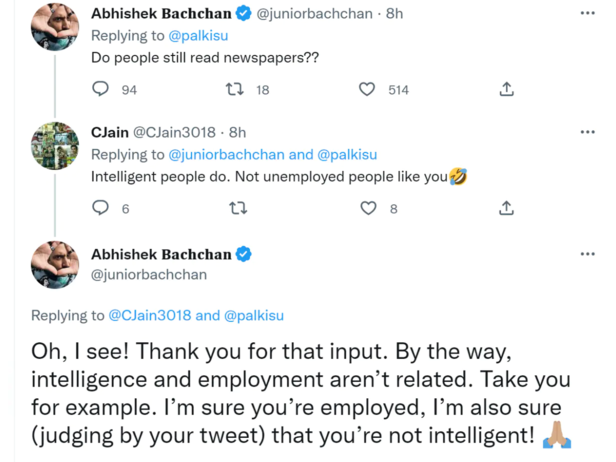Open the CJain profile name
The image size is (616, 462).
[x=109, y=132]
